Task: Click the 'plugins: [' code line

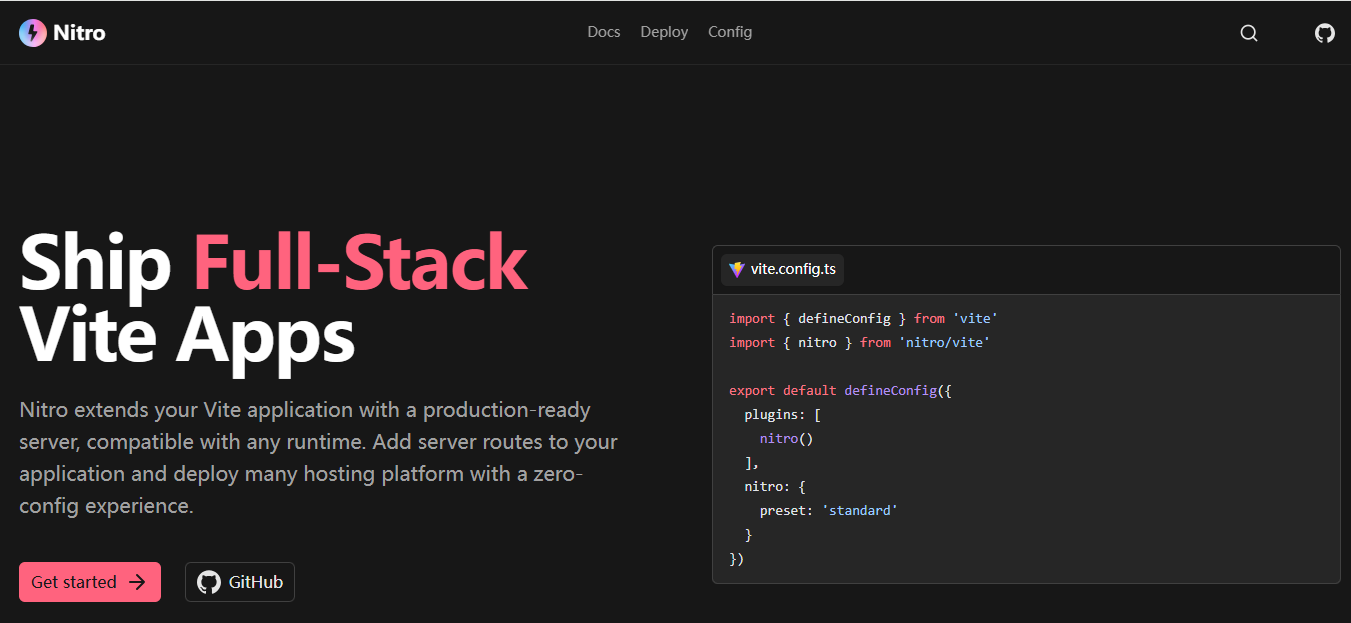Action: tap(782, 414)
